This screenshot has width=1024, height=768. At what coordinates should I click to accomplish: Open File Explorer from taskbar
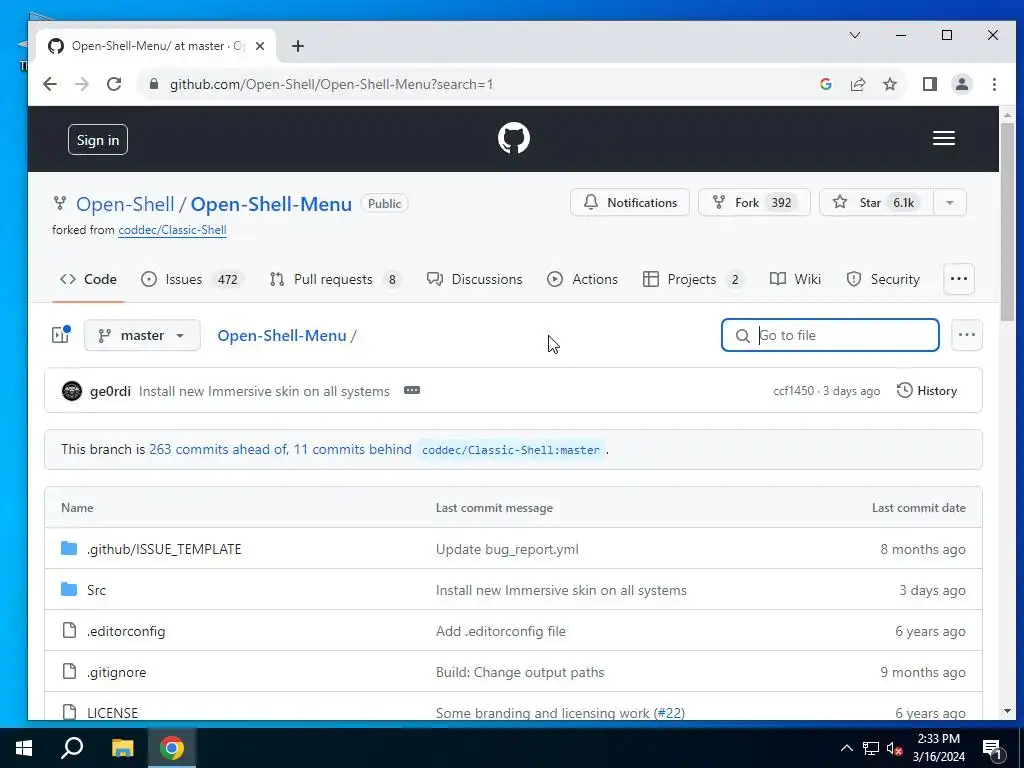click(x=122, y=748)
